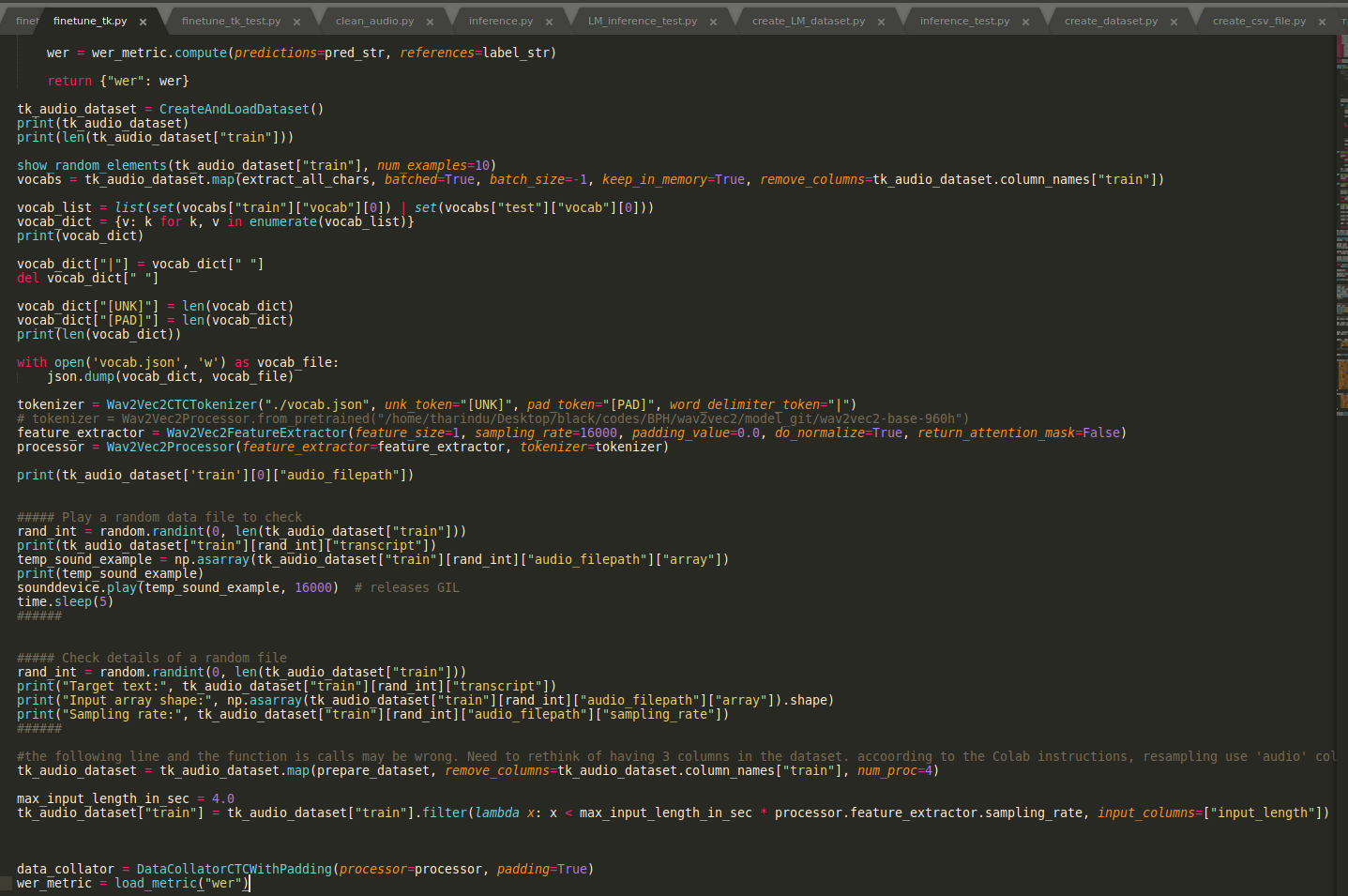Close the inference.py tab
Screen dimensions: 1348x896
(549, 22)
